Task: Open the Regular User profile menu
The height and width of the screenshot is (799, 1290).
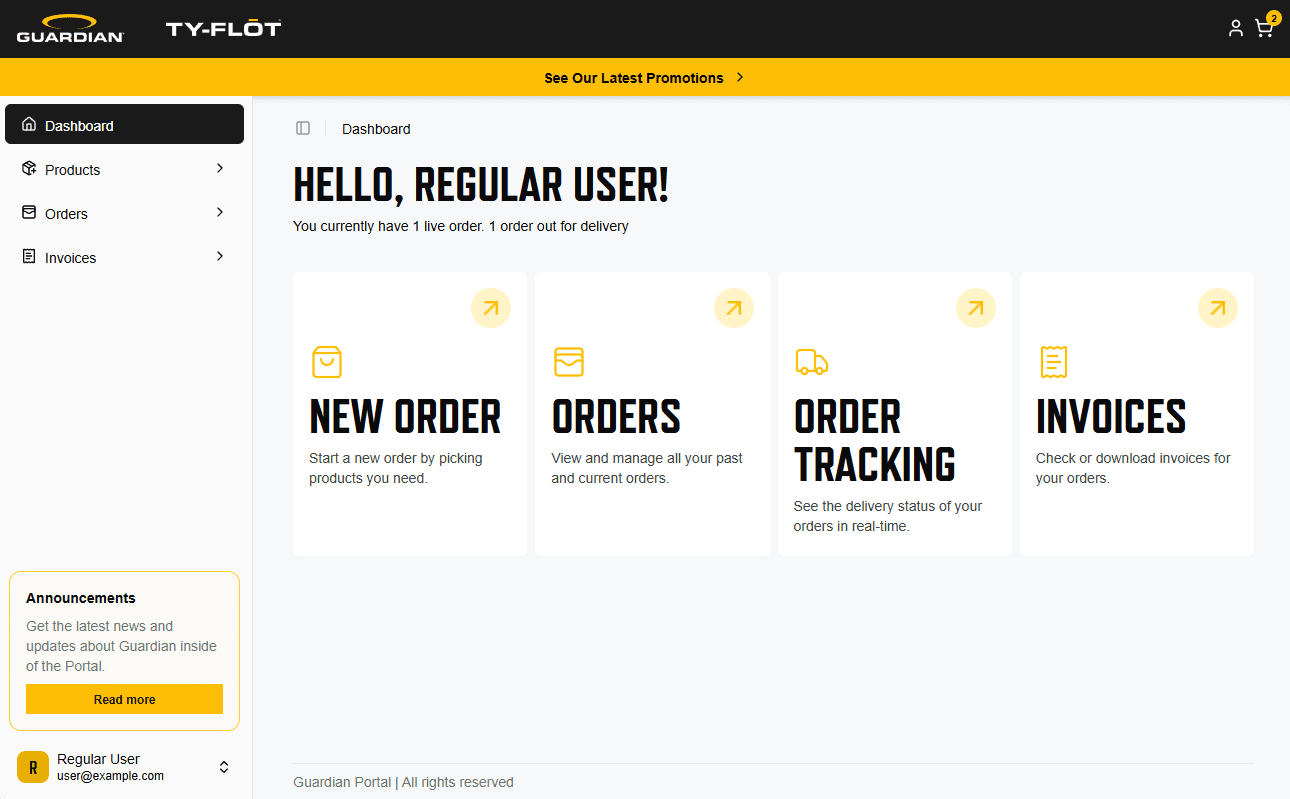Action: pos(124,766)
